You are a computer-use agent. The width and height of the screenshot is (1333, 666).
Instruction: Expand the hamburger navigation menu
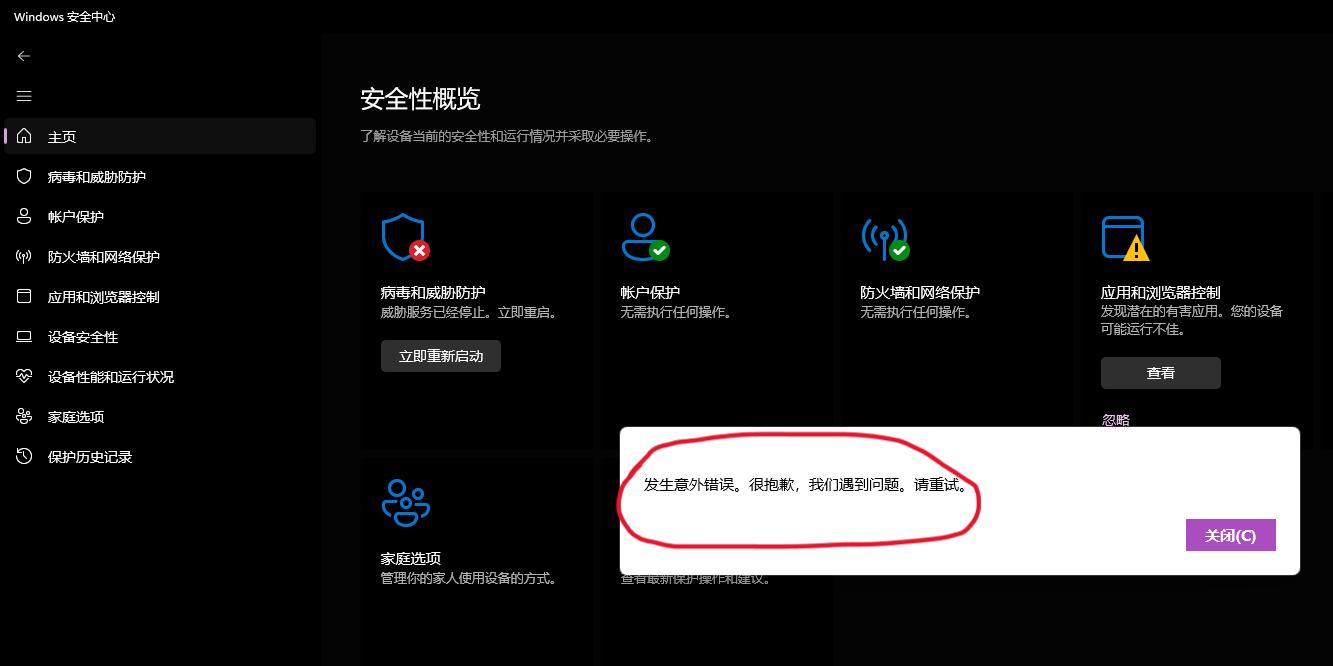[24, 96]
